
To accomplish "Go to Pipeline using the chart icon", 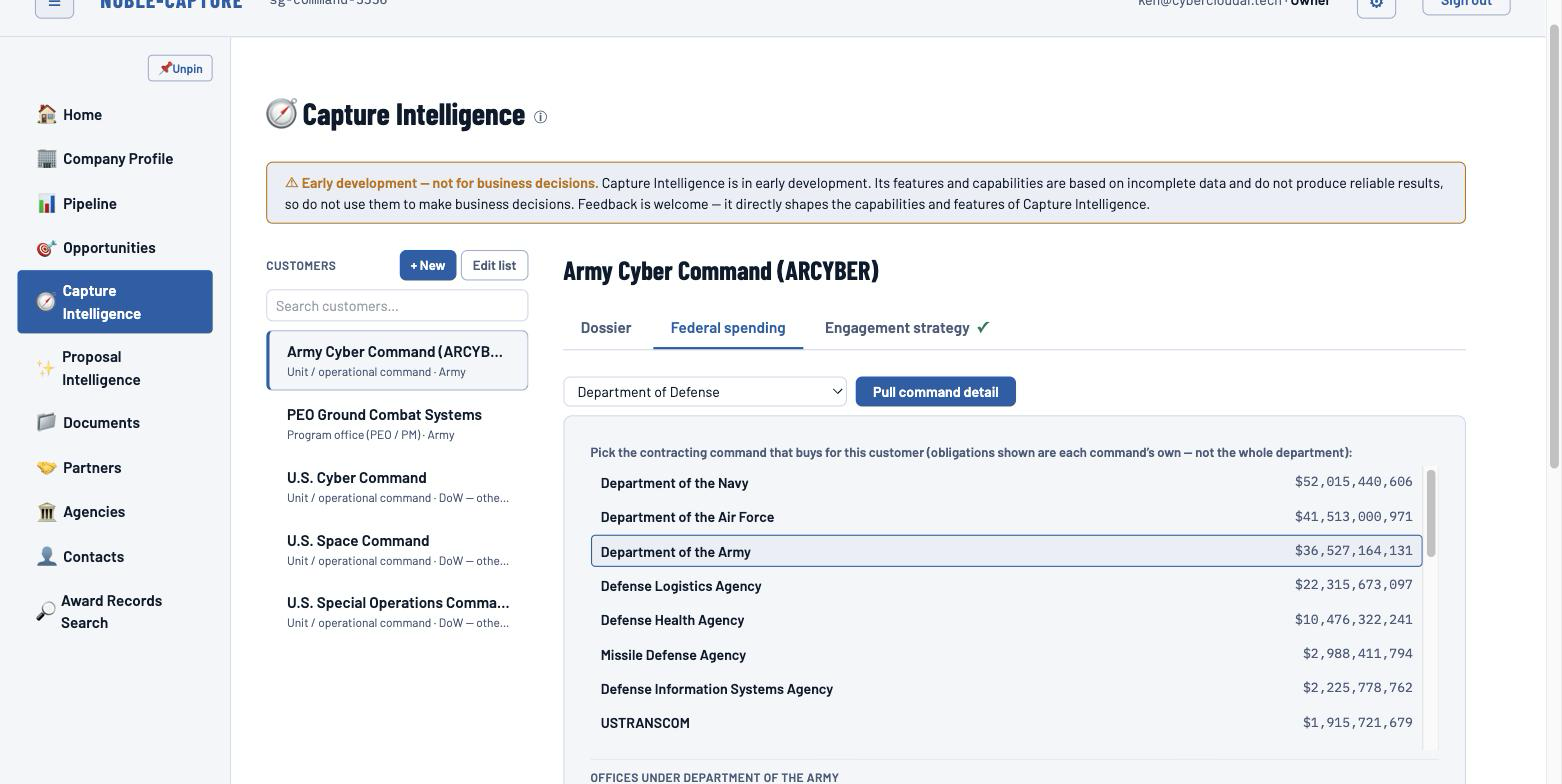I will 46,203.
